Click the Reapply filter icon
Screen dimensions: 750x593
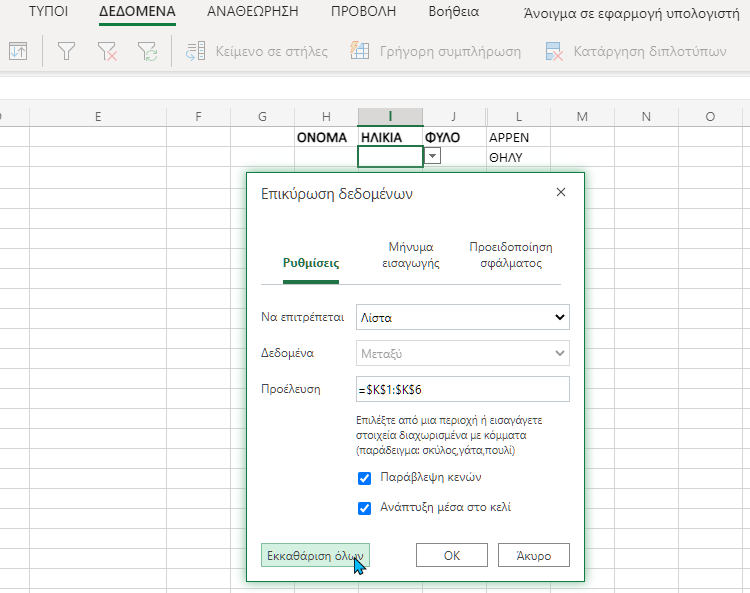[x=147, y=51]
